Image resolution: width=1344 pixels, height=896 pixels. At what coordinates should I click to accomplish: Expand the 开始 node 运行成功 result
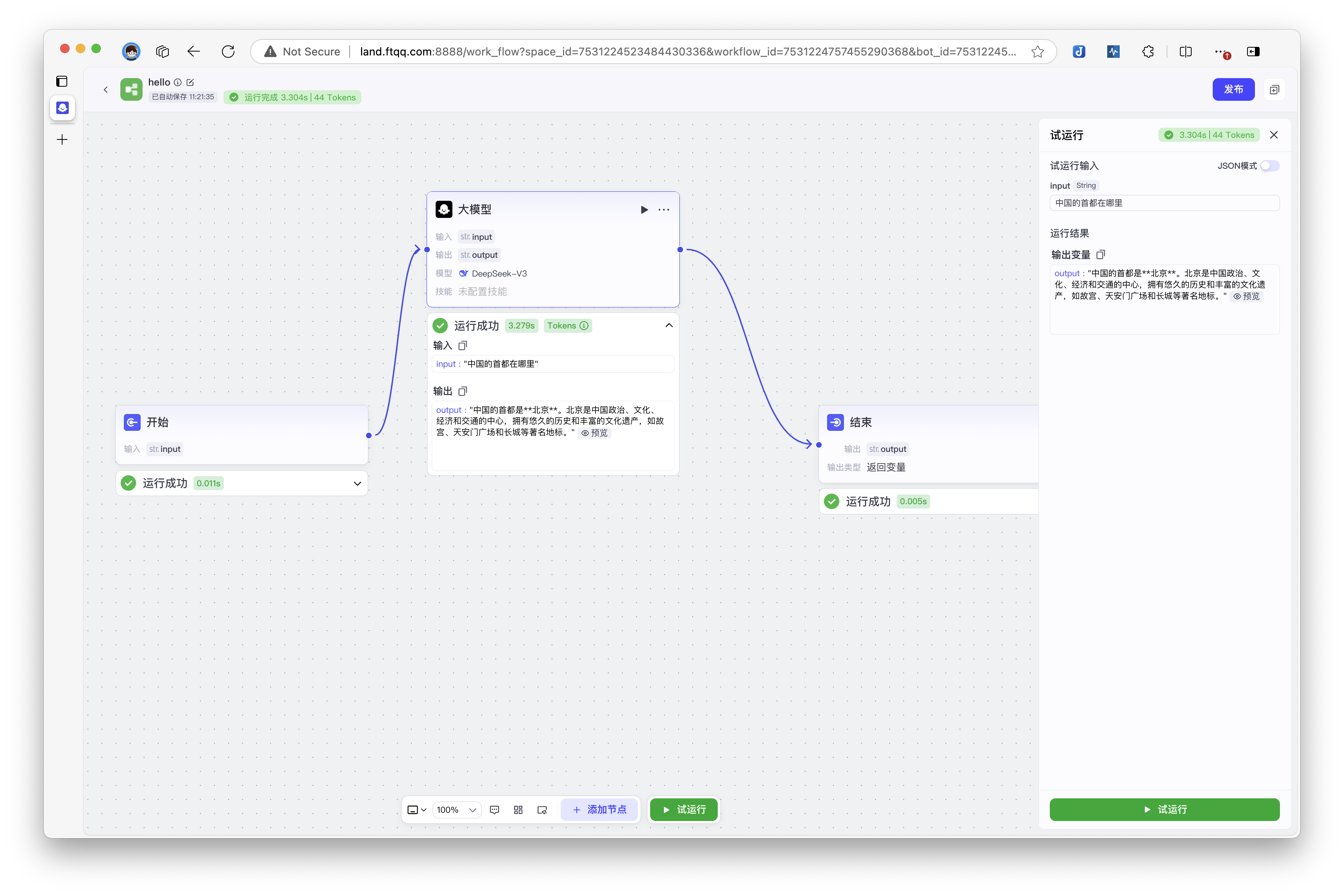pos(357,484)
